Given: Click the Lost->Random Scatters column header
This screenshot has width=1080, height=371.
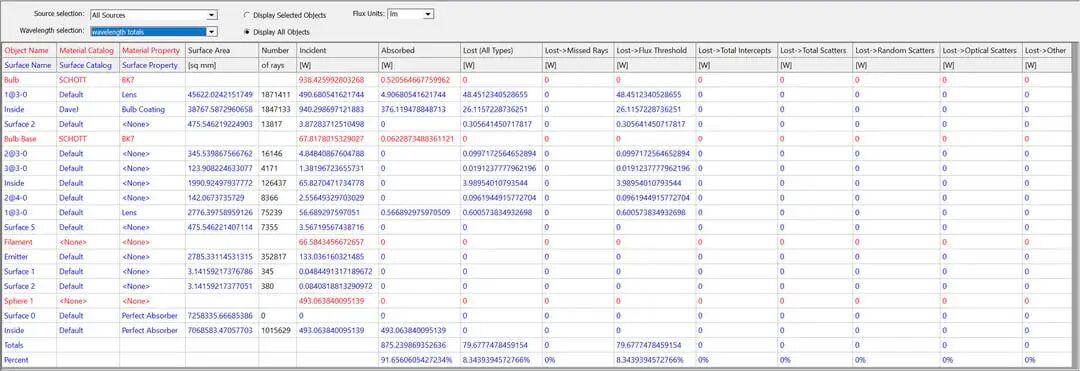Looking at the screenshot, I should tap(895, 50).
